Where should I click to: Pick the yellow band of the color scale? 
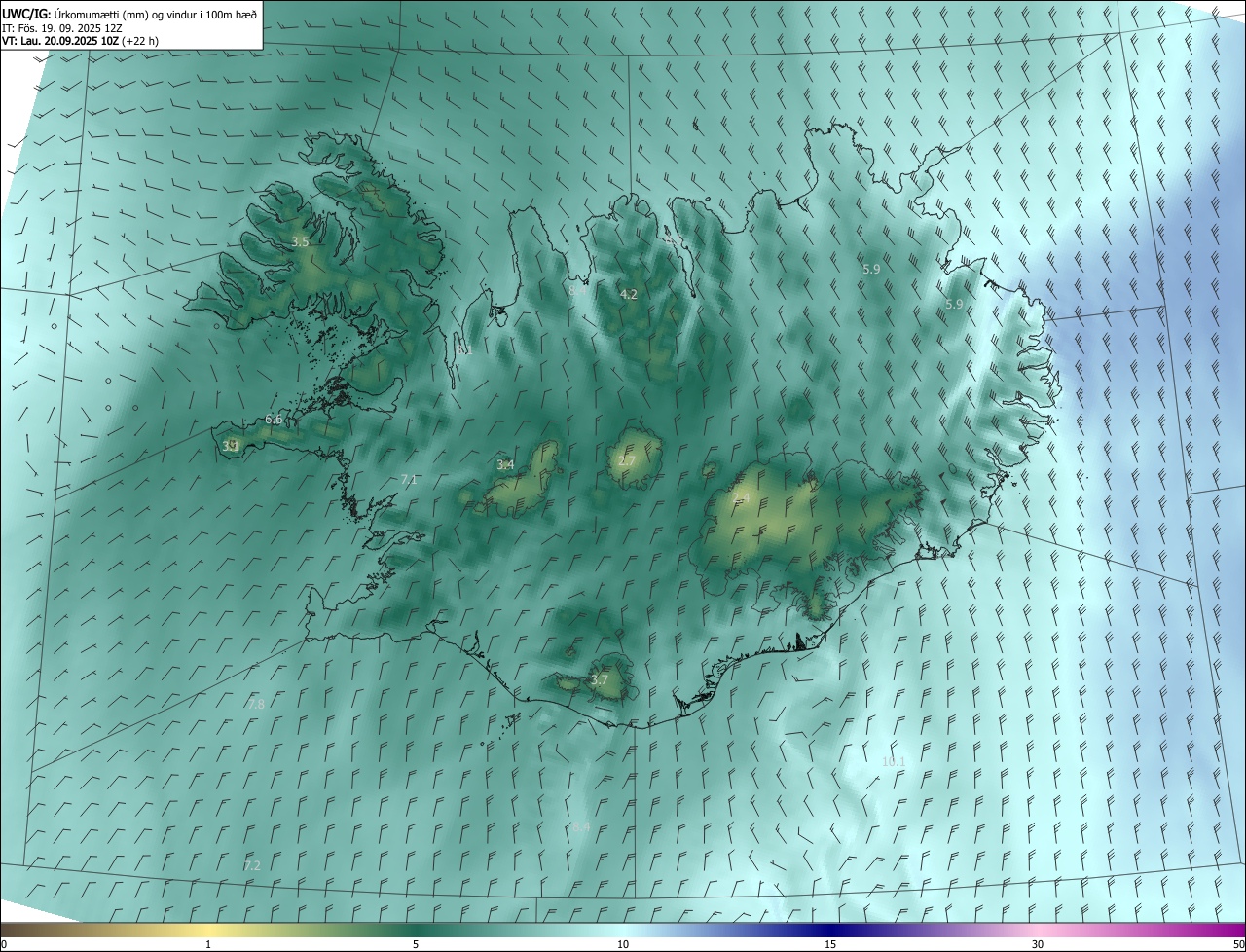click(208, 930)
